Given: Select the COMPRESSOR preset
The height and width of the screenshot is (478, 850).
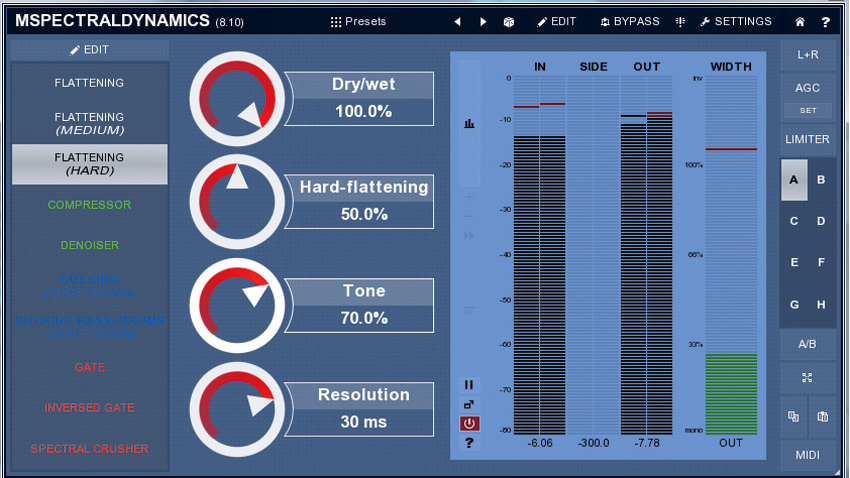Looking at the screenshot, I should point(89,205).
